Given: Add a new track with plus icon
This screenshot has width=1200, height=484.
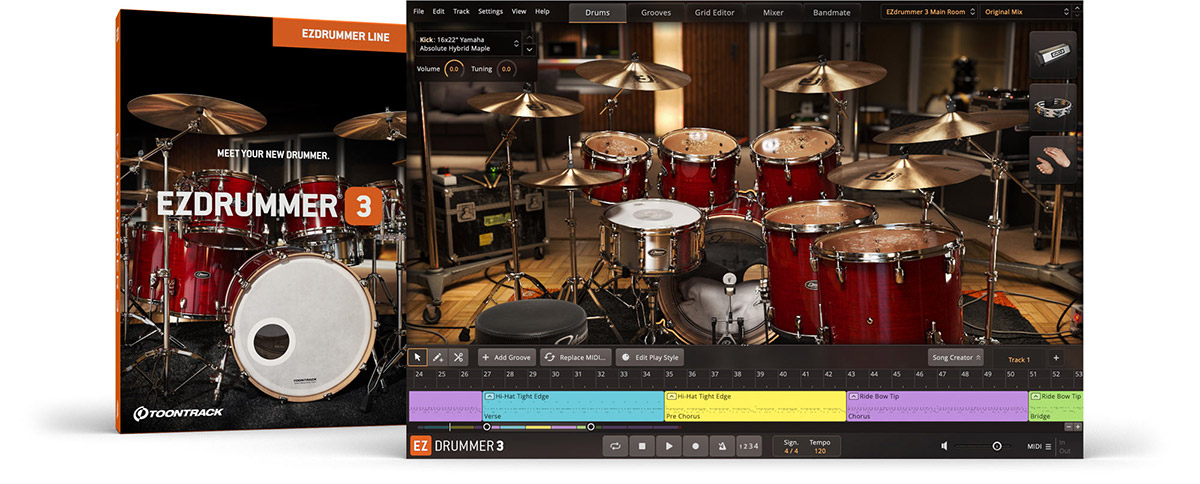Looking at the screenshot, I should (1055, 358).
